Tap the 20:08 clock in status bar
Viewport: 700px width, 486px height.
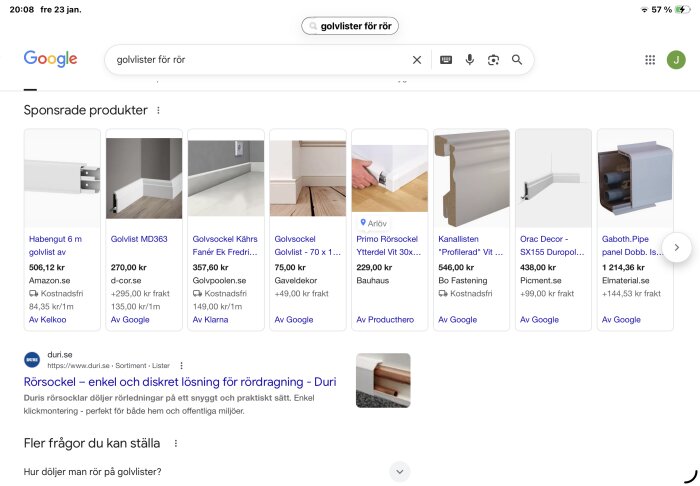21,9
